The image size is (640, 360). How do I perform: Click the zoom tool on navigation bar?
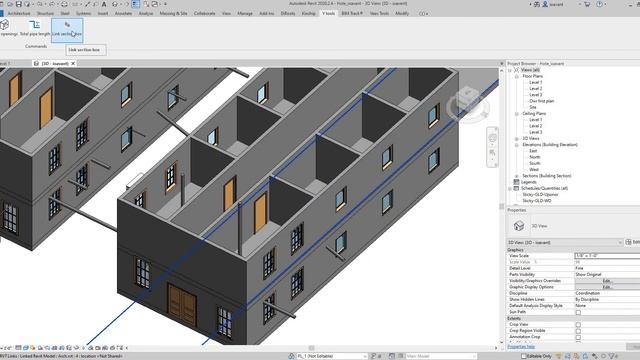click(493, 153)
